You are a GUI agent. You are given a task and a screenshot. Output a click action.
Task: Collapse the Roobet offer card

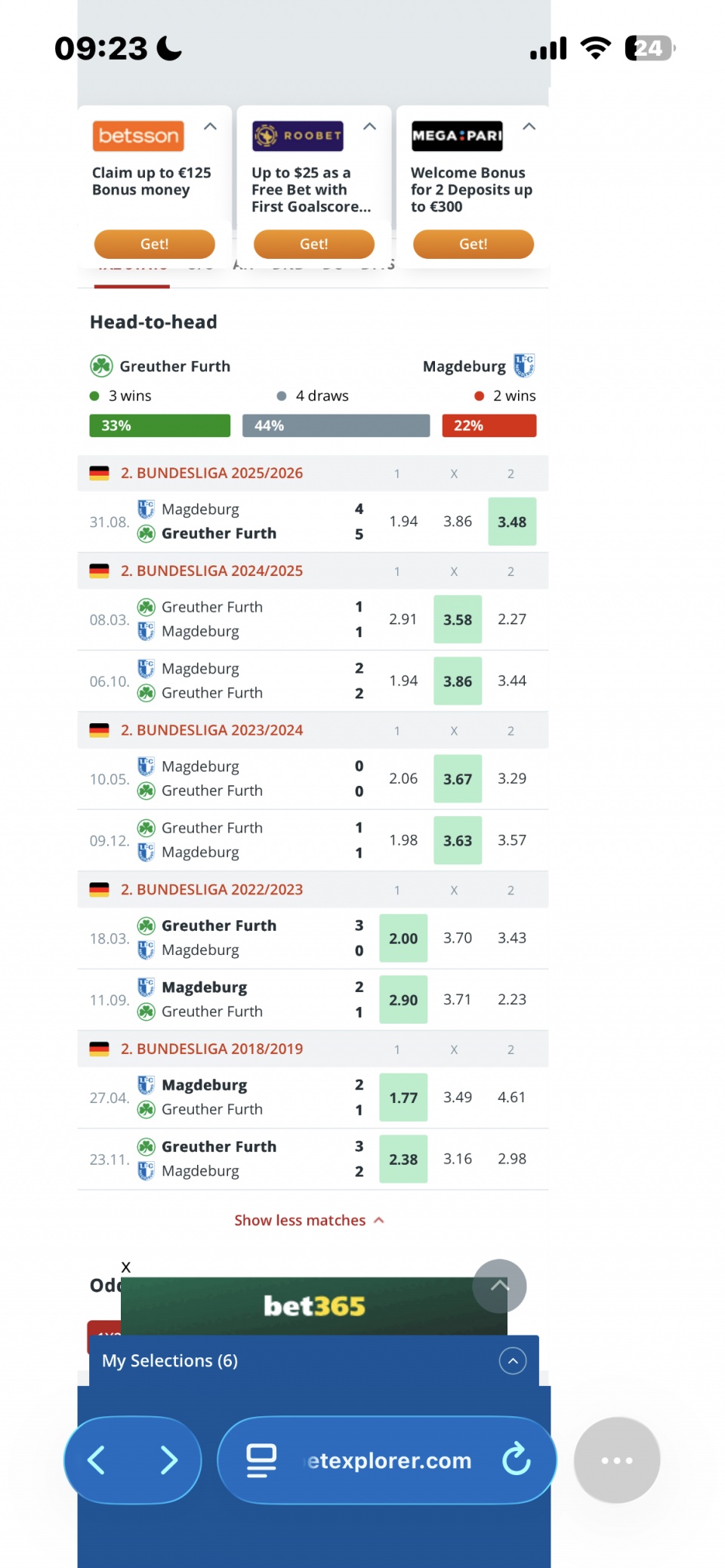[x=370, y=127]
